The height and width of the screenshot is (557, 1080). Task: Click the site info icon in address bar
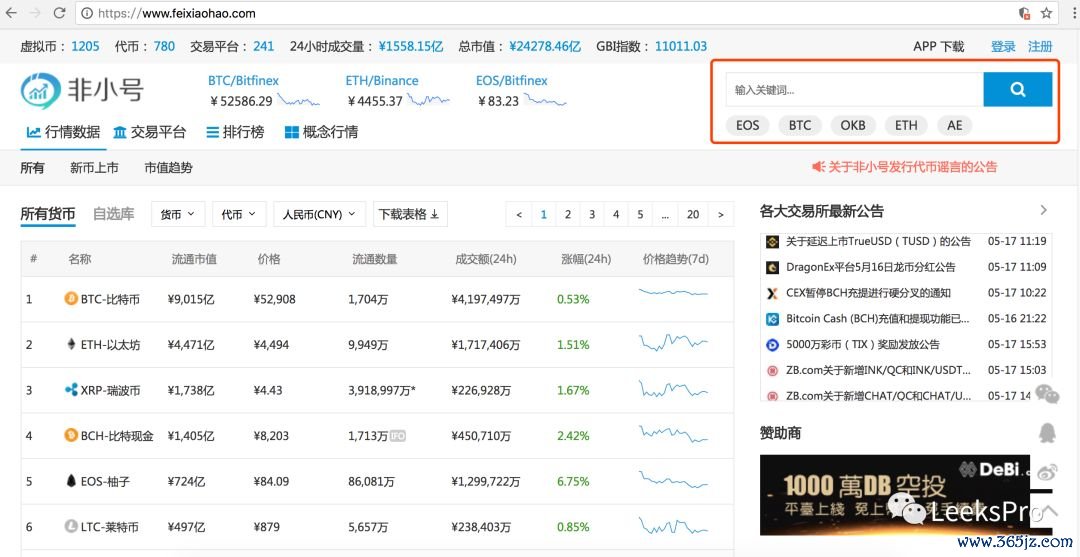[x=87, y=13]
